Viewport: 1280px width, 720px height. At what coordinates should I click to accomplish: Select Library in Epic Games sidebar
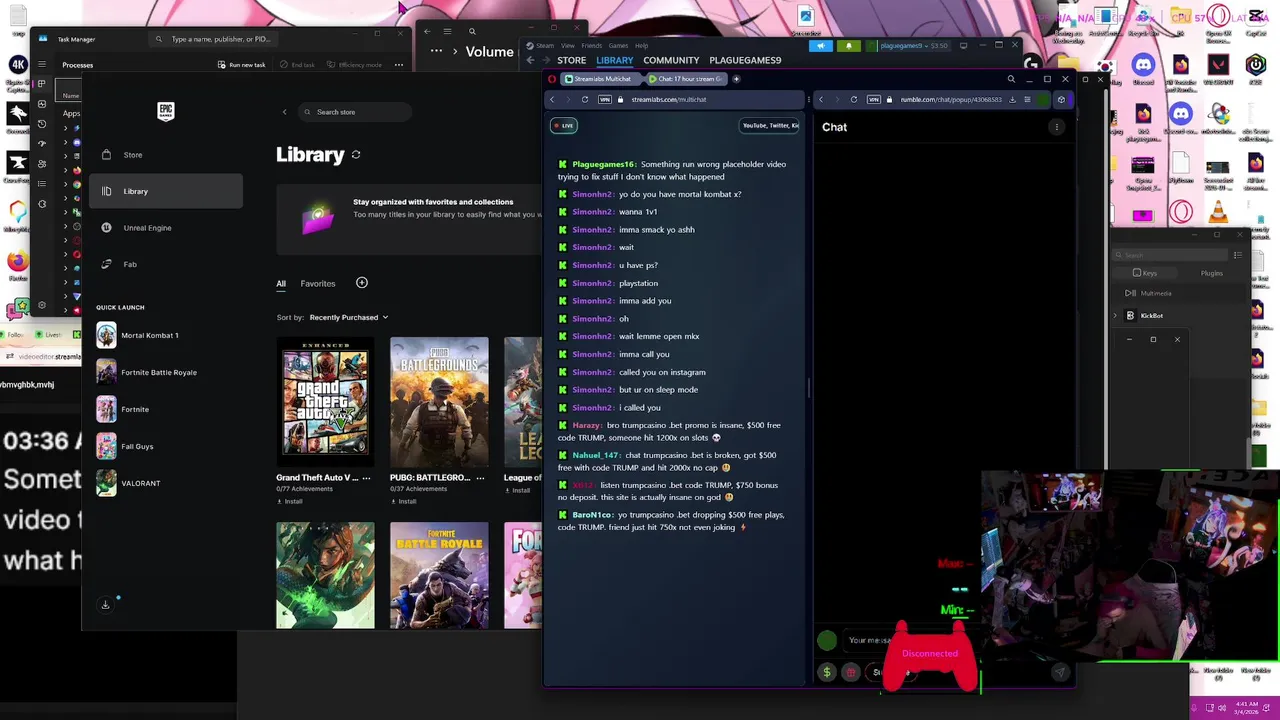click(x=166, y=192)
